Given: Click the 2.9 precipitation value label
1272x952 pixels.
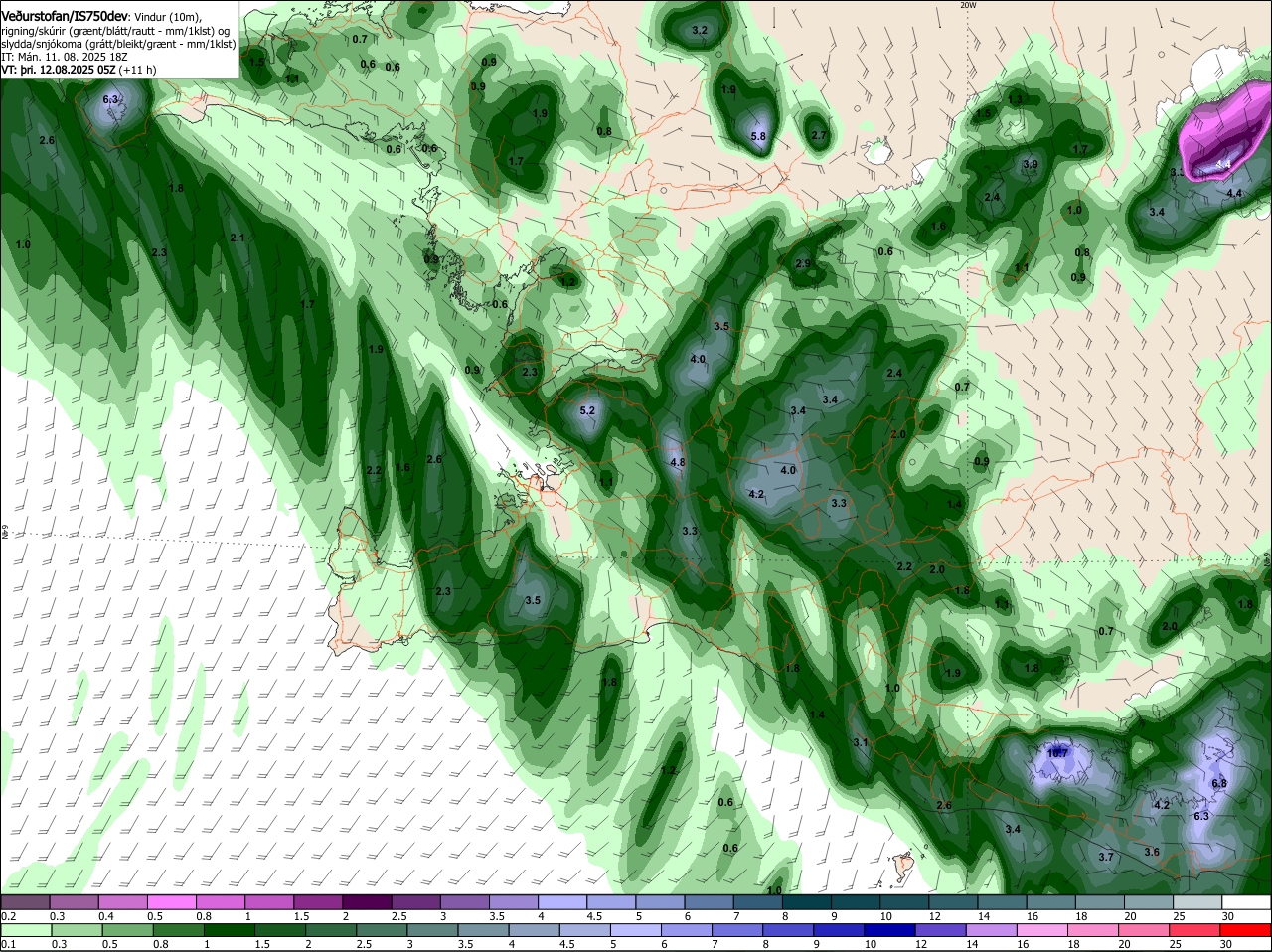Looking at the screenshot, I should click(804, 263).
